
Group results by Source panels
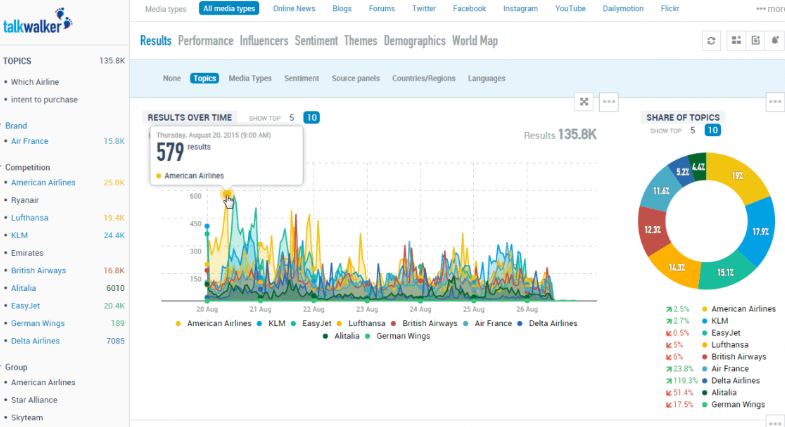[x=355, y=79]
